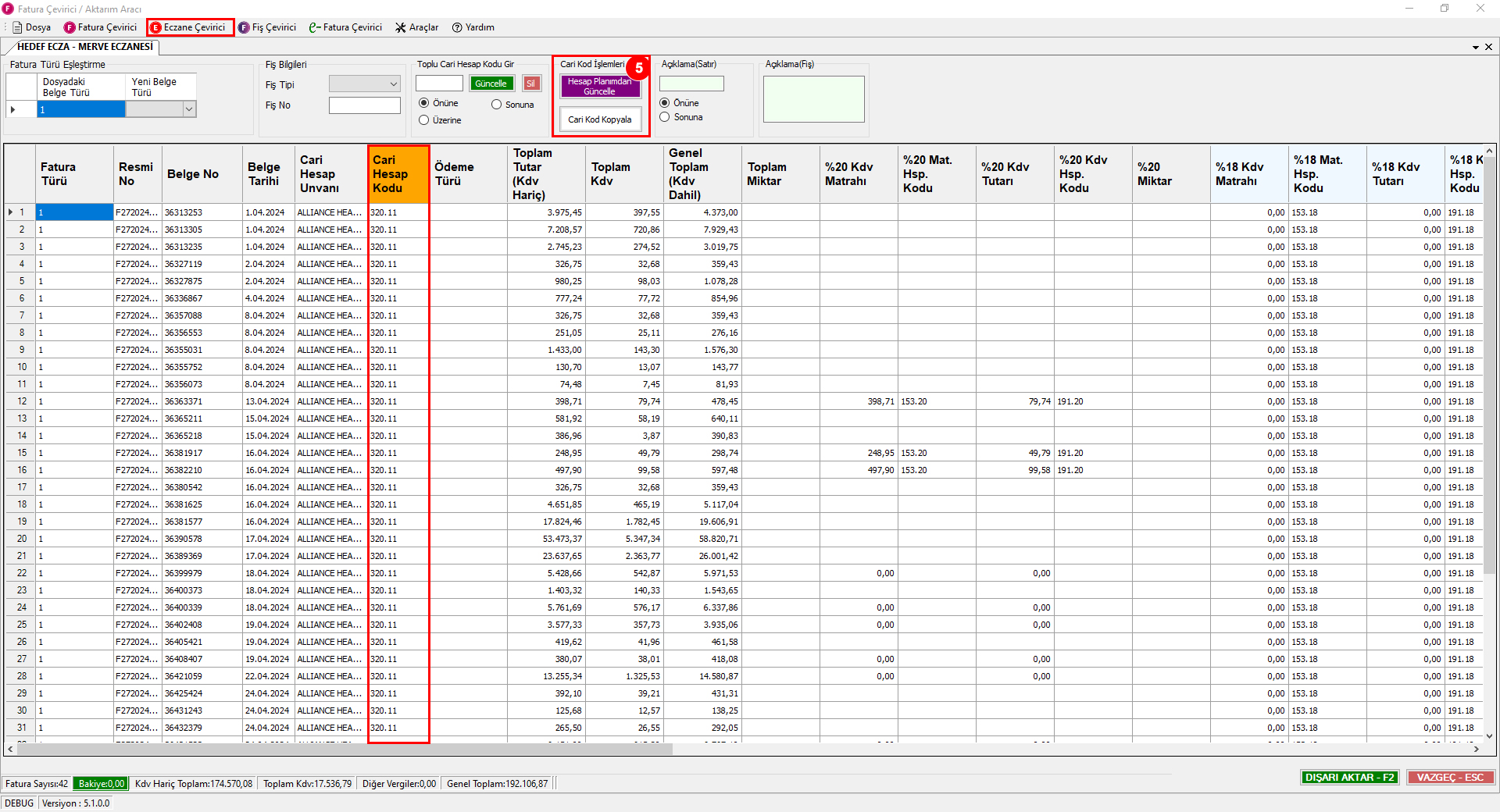Click the green Güncelle button
This screenshot has height=812, width=1500.
[491, 84]
